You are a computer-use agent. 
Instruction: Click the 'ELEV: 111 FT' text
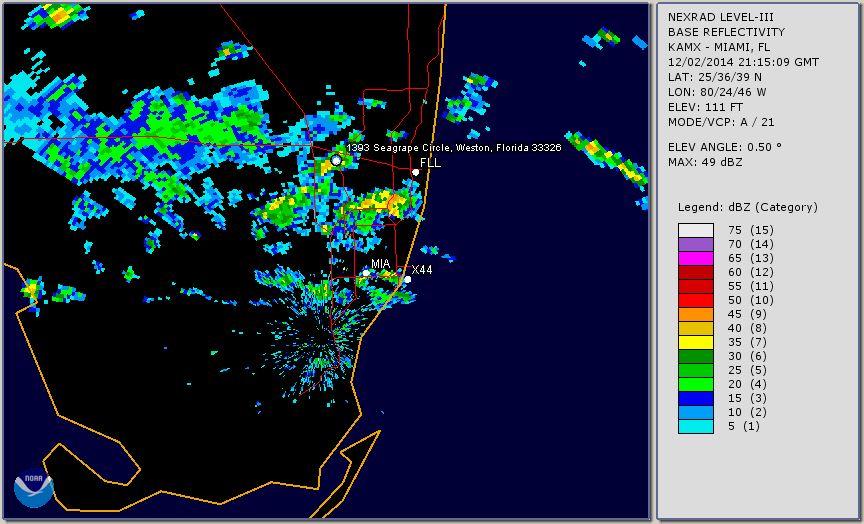pos(705,107)
